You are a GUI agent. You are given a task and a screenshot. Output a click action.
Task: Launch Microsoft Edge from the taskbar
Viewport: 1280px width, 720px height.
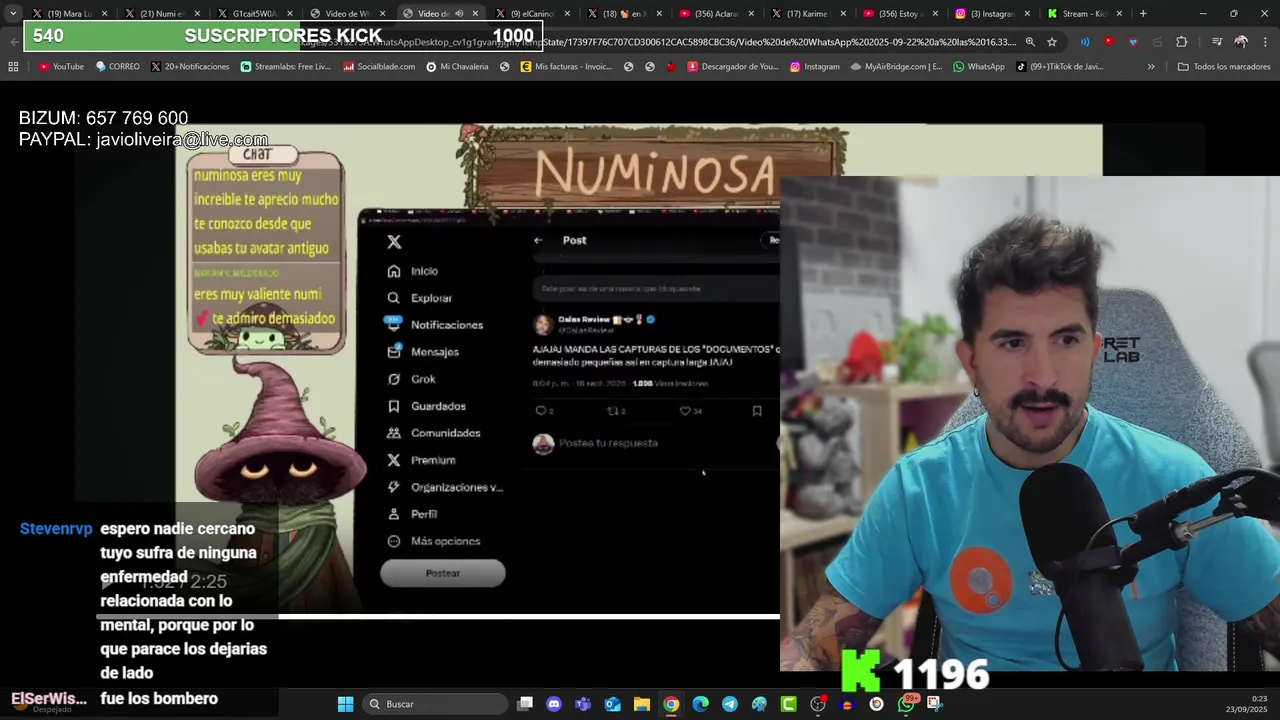coord(700,704)
